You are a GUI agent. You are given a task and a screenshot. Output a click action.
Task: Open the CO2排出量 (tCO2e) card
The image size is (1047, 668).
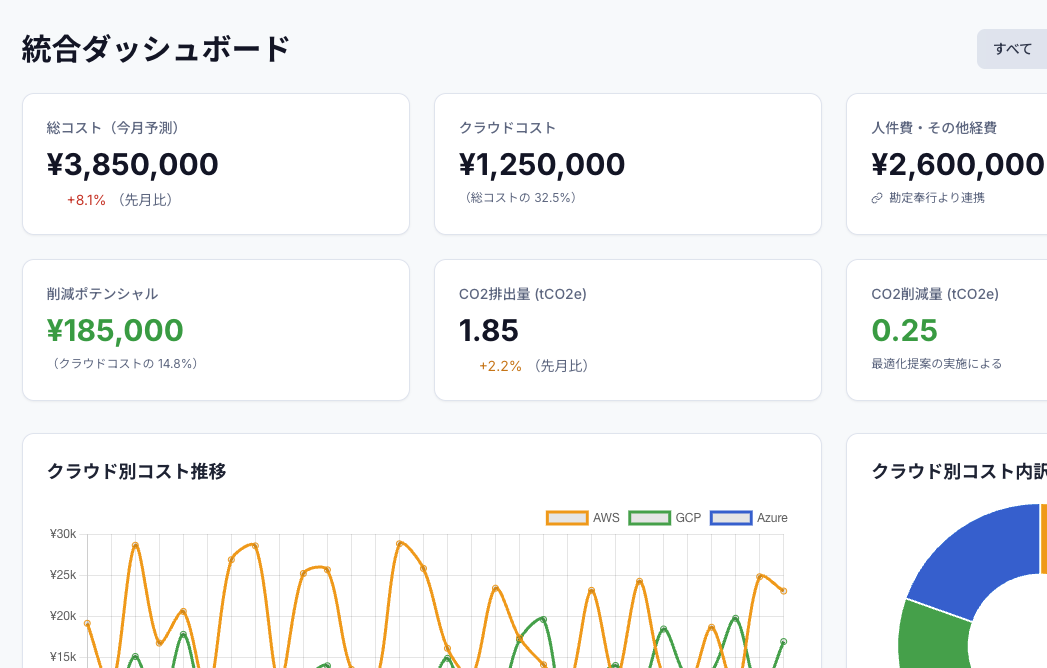coord(627,329)
